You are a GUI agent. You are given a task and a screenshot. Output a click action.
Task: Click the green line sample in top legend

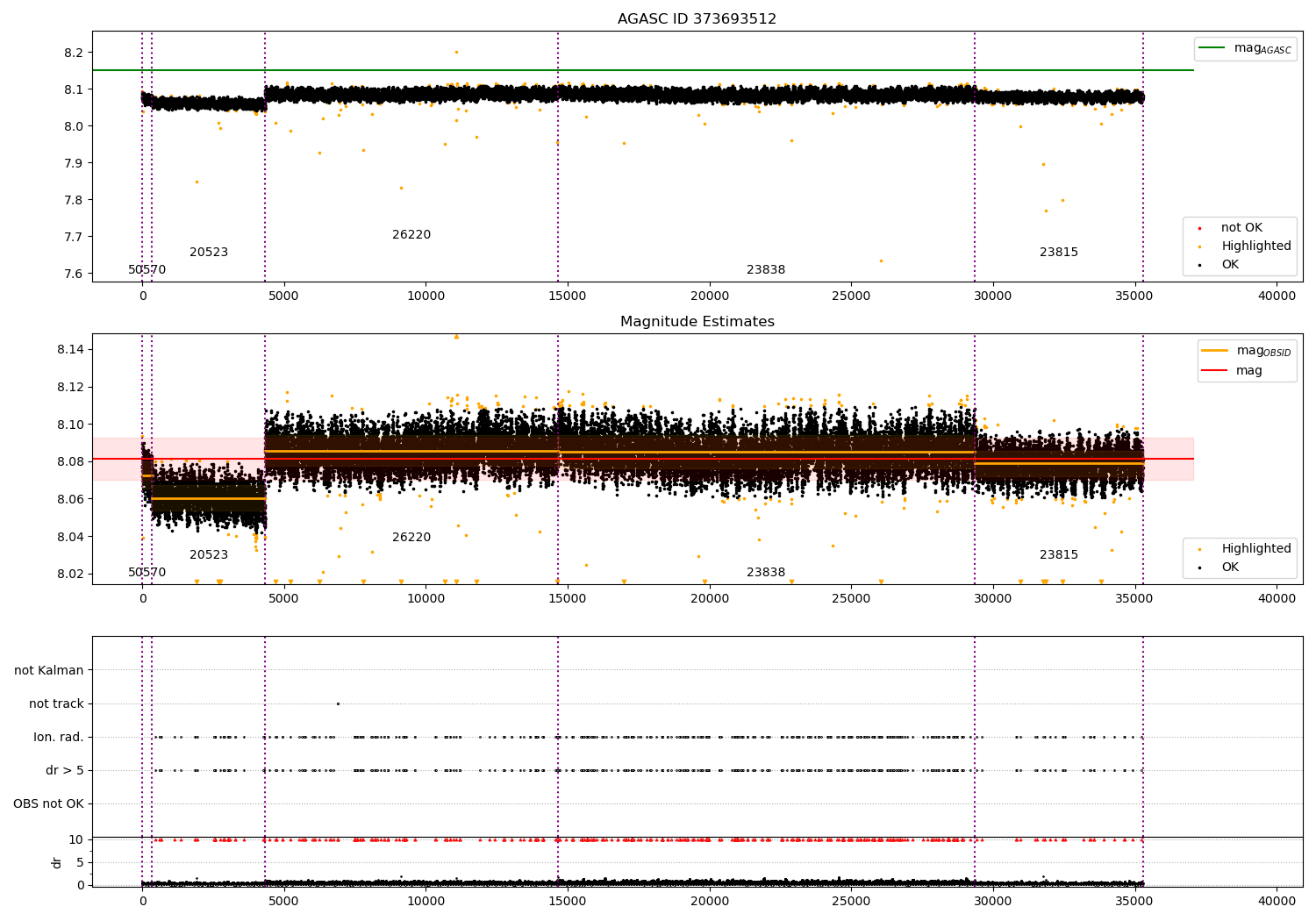point(1212,48)
